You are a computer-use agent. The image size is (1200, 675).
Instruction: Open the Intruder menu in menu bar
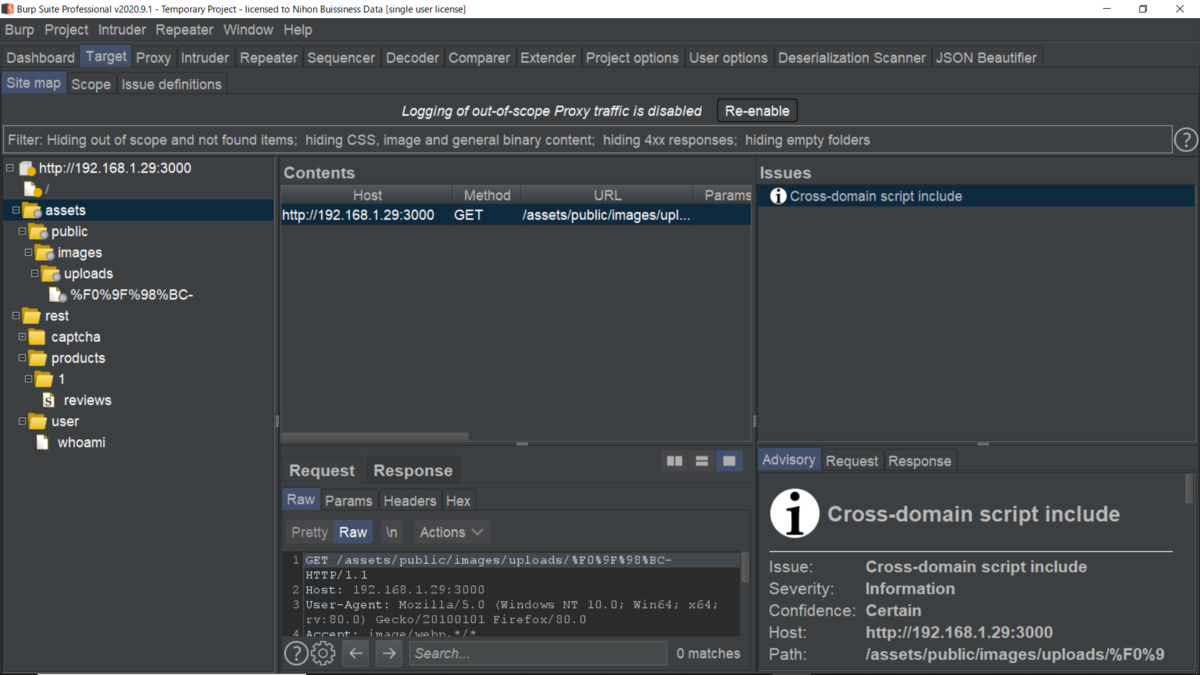click(122, 30)
